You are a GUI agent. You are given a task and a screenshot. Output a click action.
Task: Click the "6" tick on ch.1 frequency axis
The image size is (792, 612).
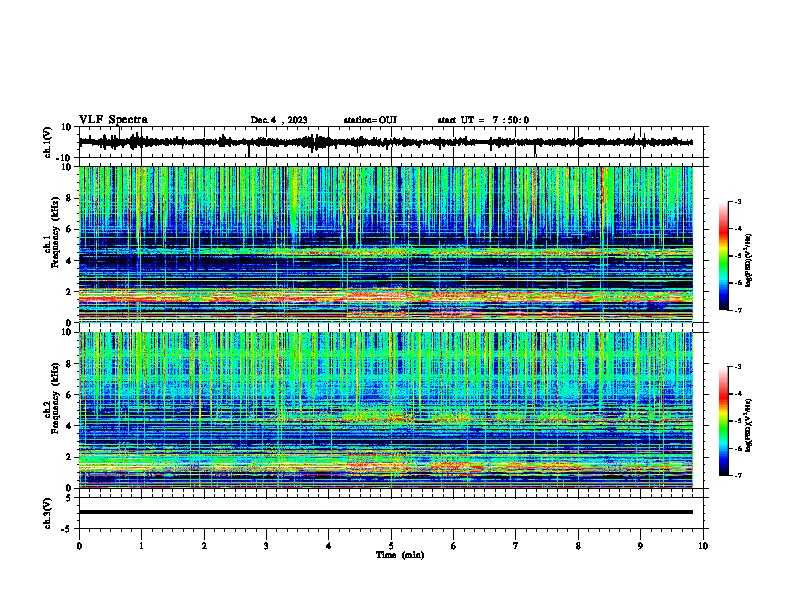69,230
